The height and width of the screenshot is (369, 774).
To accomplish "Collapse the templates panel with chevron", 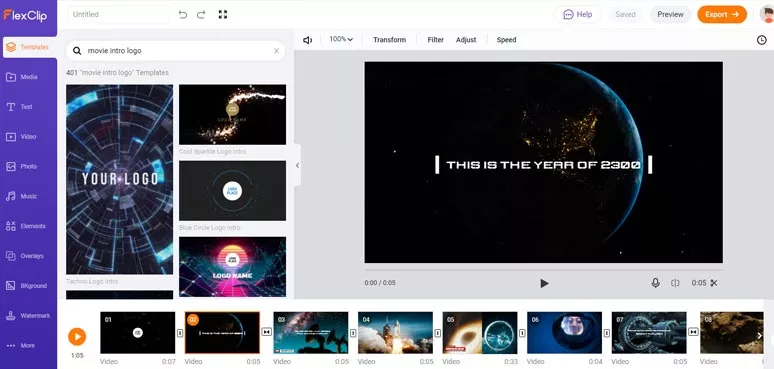I will pyautogui.click(x=297, y=165).
